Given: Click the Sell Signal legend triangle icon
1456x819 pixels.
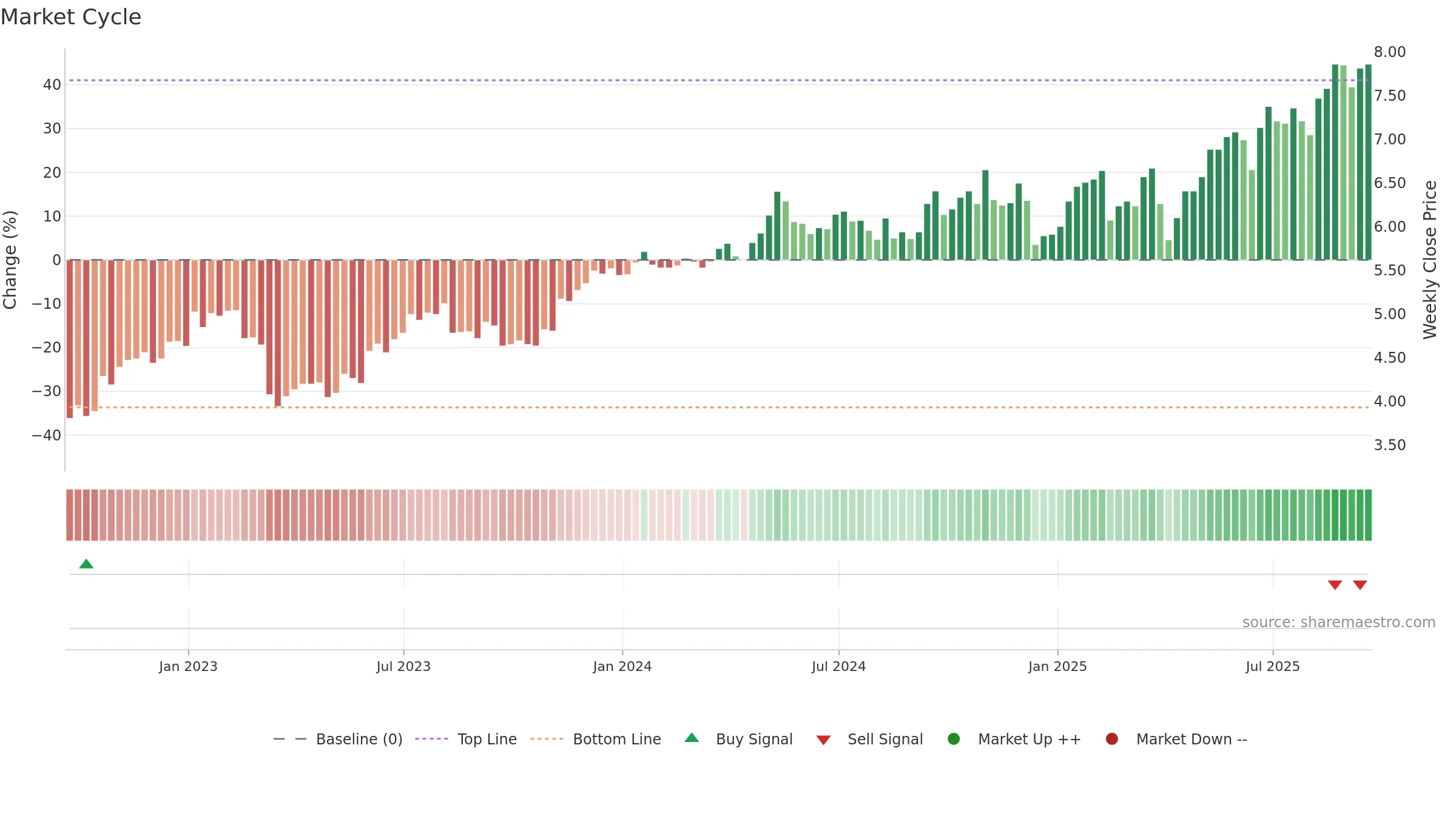Looking at the screenshot, I should [823, 740].
